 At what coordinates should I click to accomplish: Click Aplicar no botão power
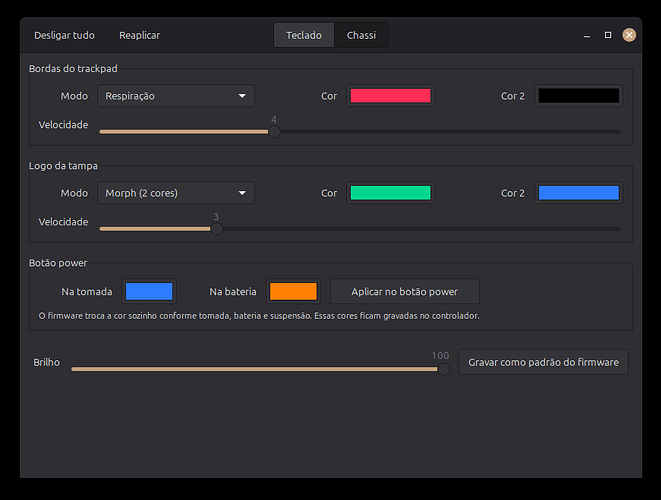(405, 291)
